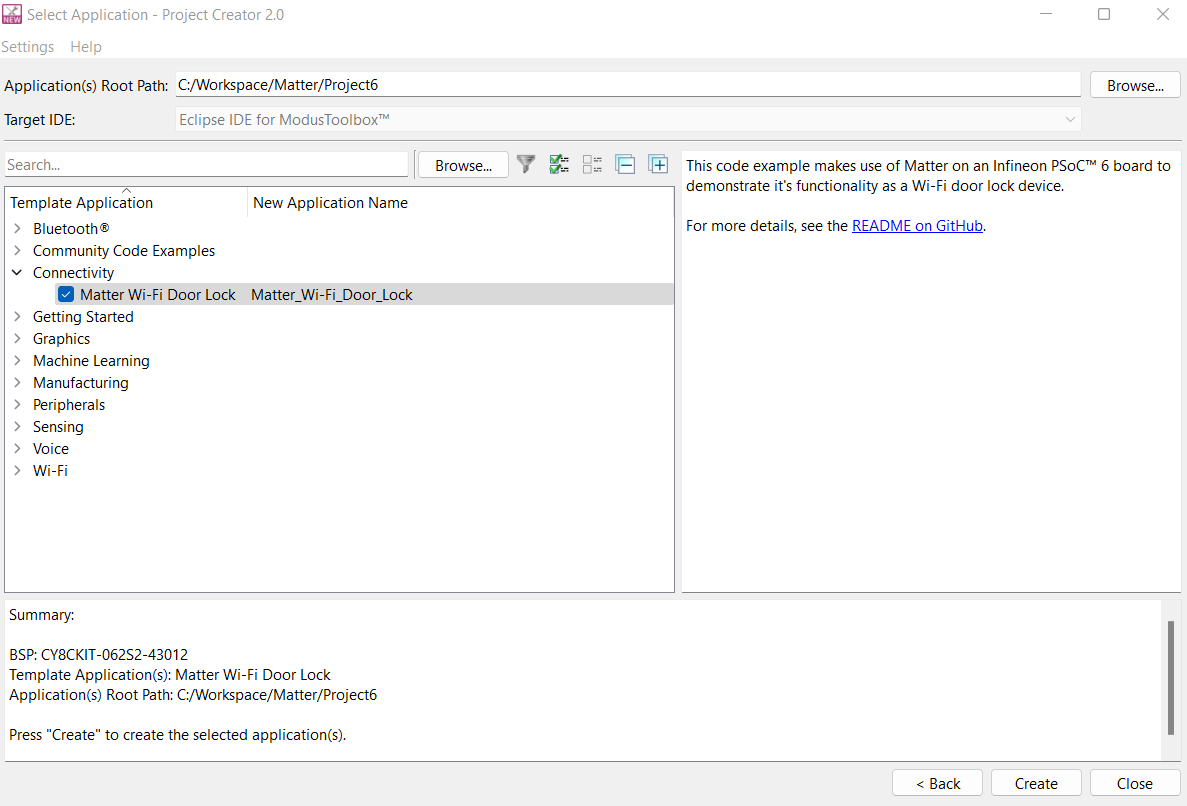Click Browse next to Application(s) Root Path
This screenshot has height=806, width=1187.
point(1135,86)
